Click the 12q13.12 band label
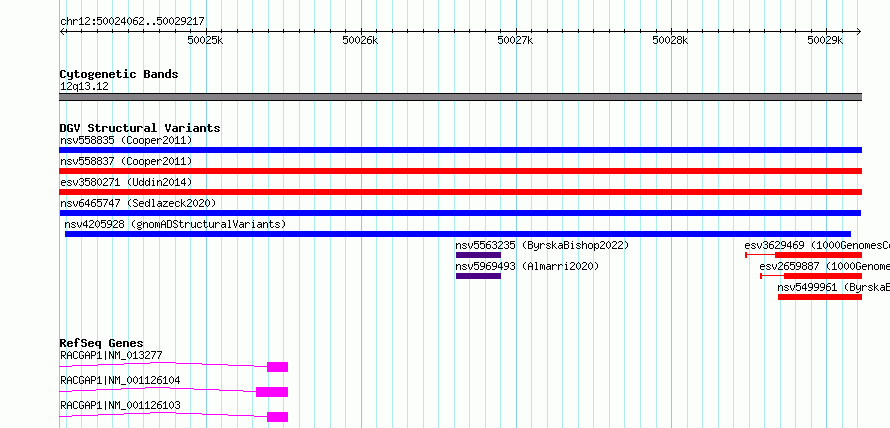Image resolution: width=890 pixels, height=428 pixels. pos(84,87)
